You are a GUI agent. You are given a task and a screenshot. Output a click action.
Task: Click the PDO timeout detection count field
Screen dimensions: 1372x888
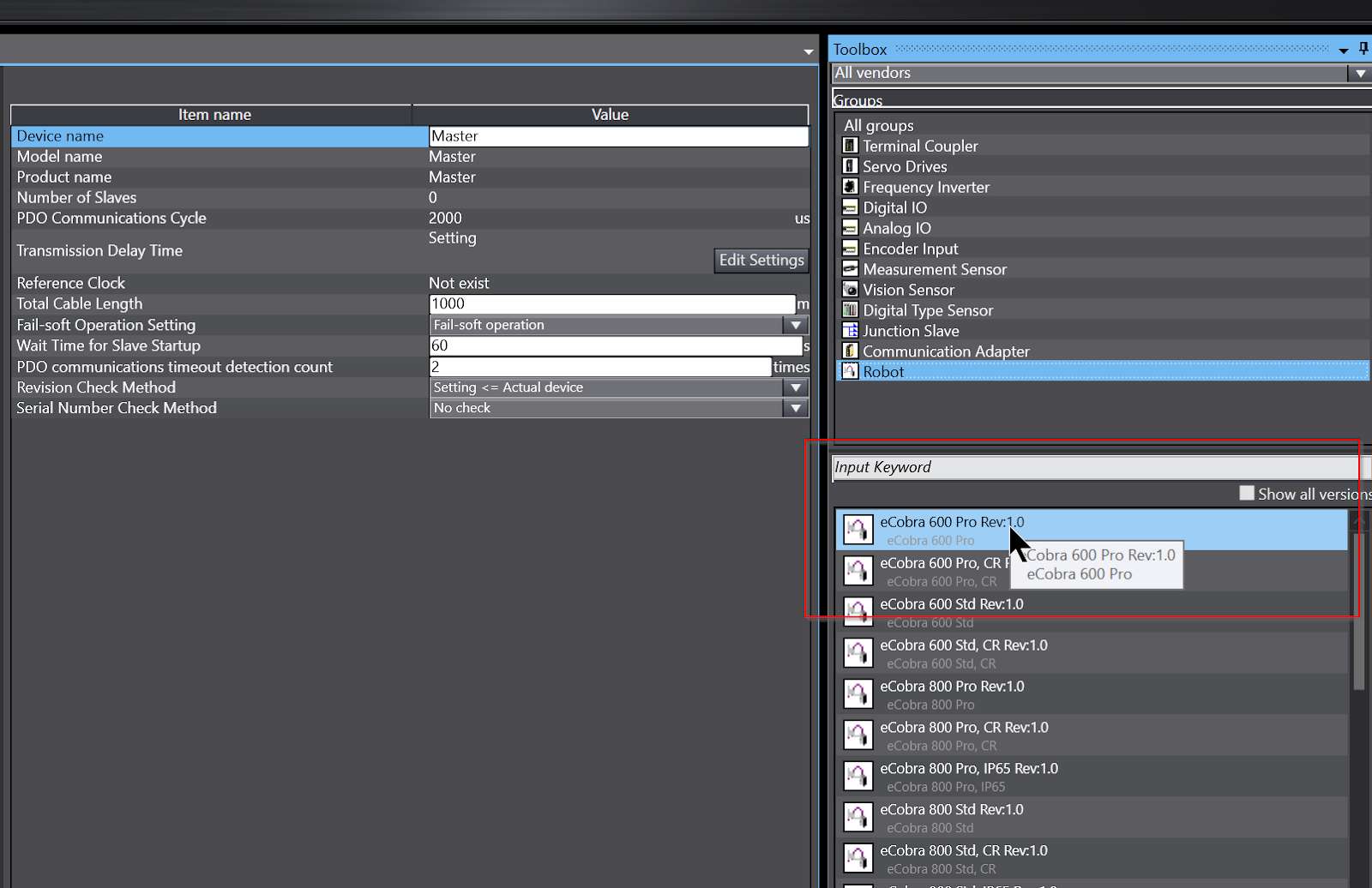point(600,367)
